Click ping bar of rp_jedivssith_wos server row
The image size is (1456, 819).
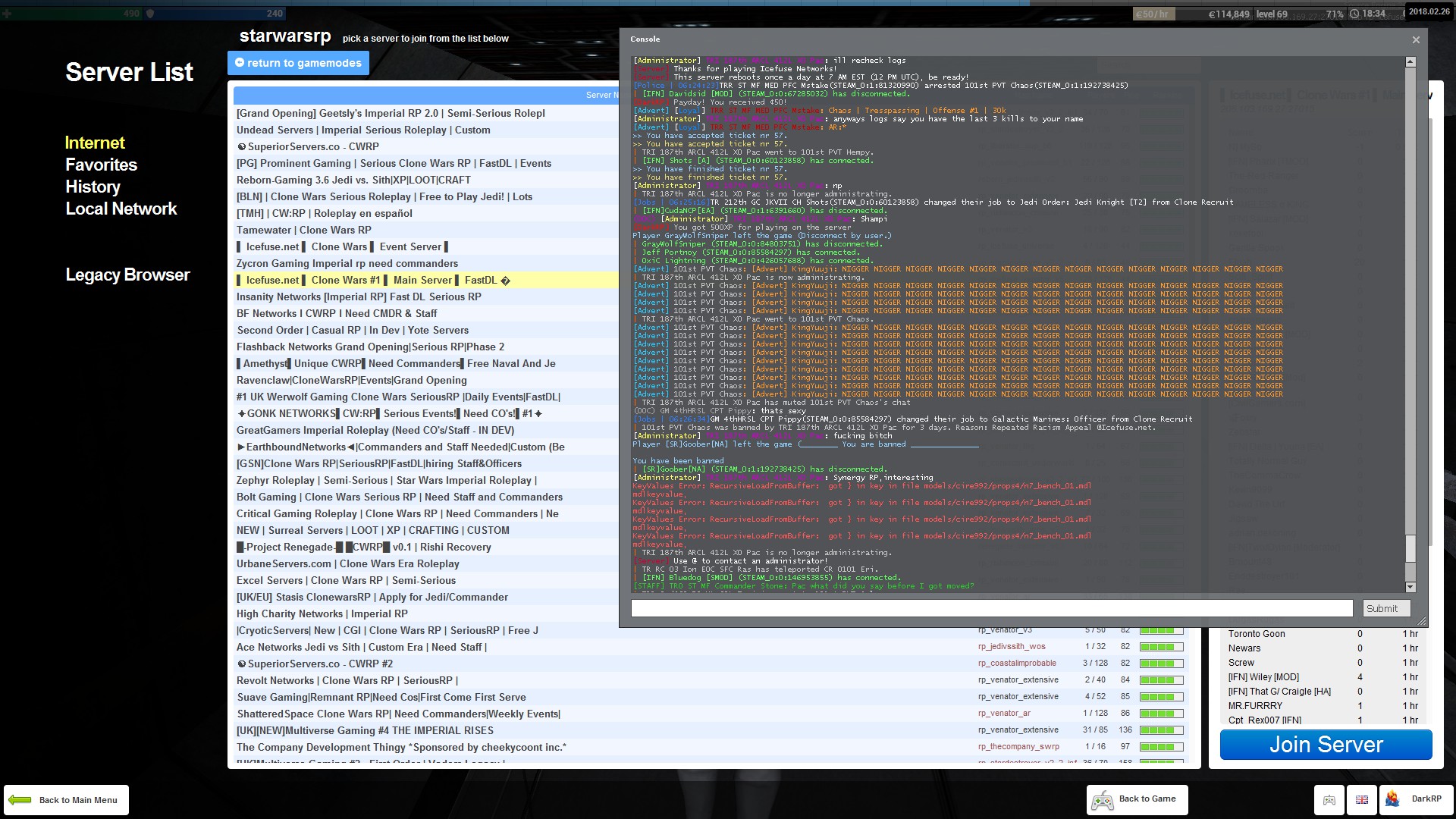(1161, 647)
